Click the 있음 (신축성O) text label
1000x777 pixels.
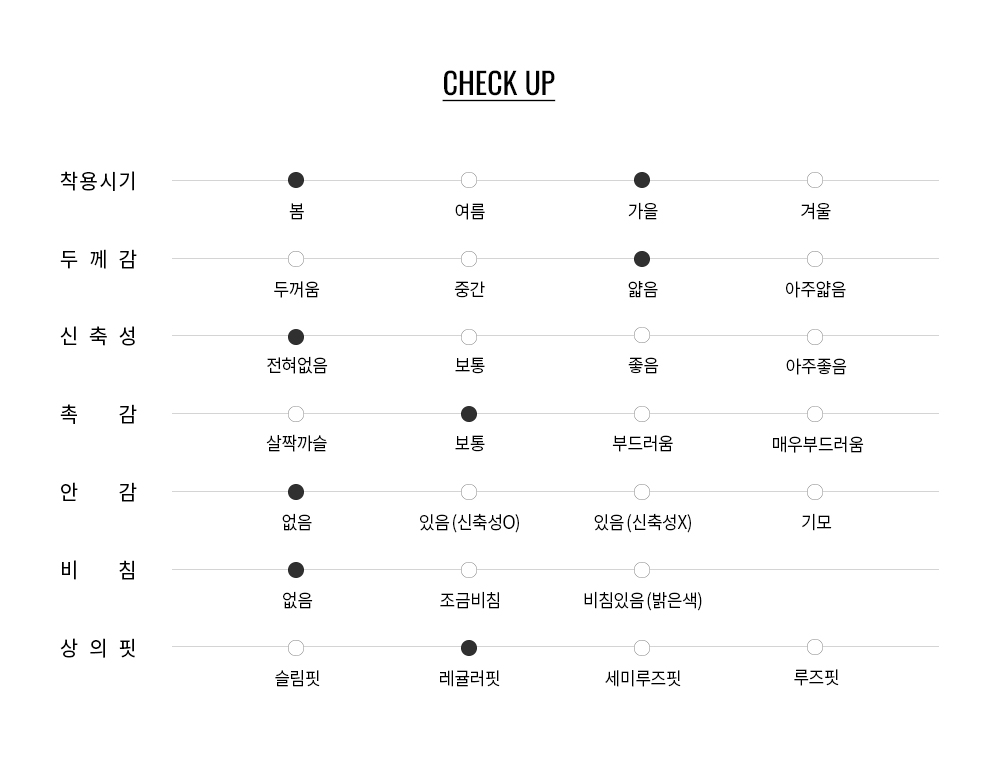click(x=469, y=522)
